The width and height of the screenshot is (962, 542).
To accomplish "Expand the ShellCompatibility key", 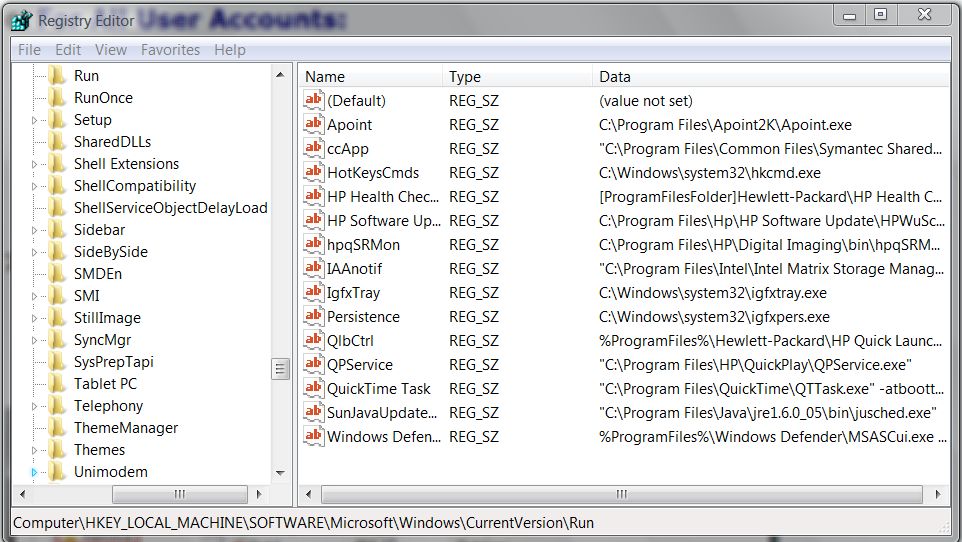I will 34,187.
